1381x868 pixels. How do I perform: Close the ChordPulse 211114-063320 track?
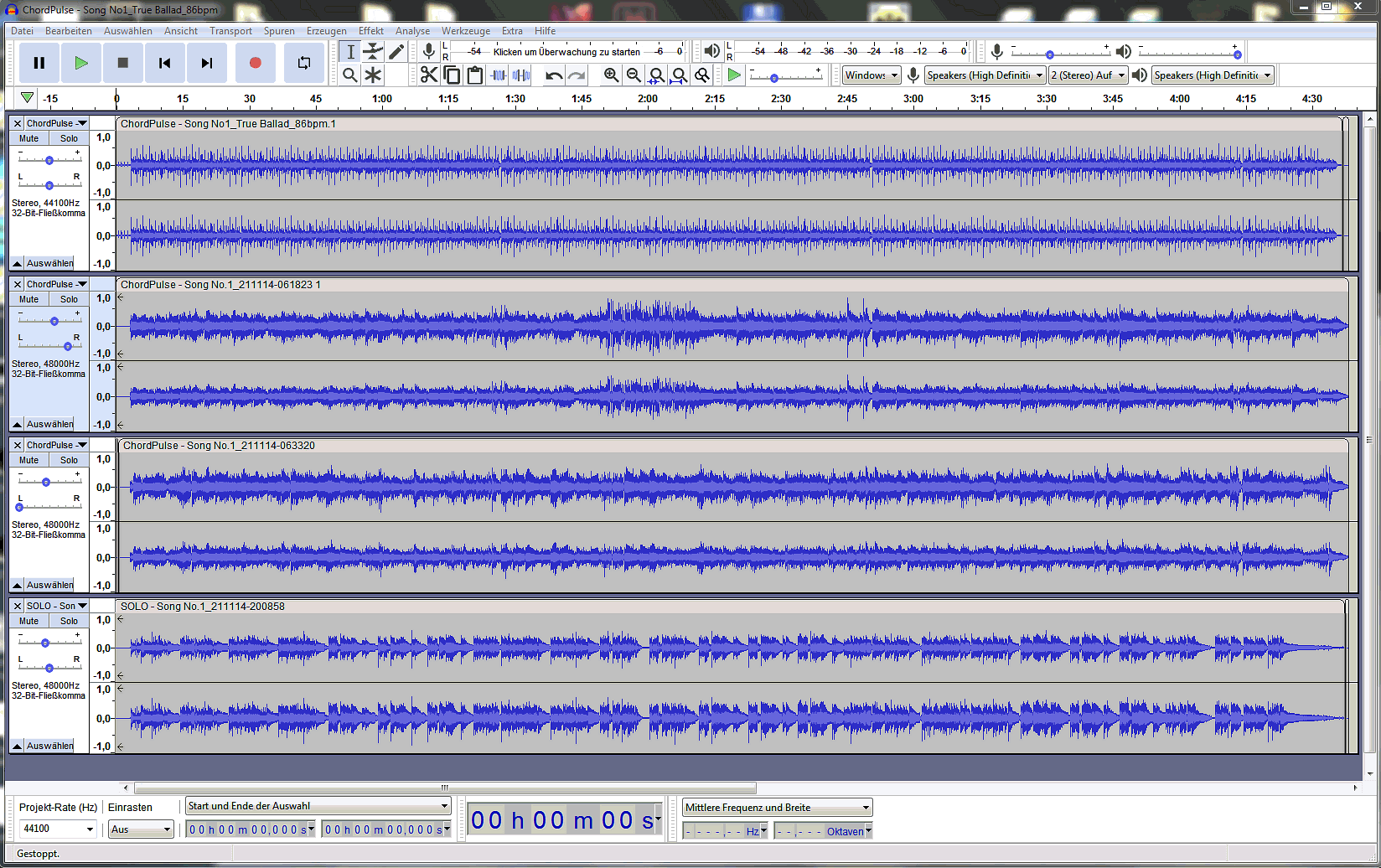(x=17, y=445)
